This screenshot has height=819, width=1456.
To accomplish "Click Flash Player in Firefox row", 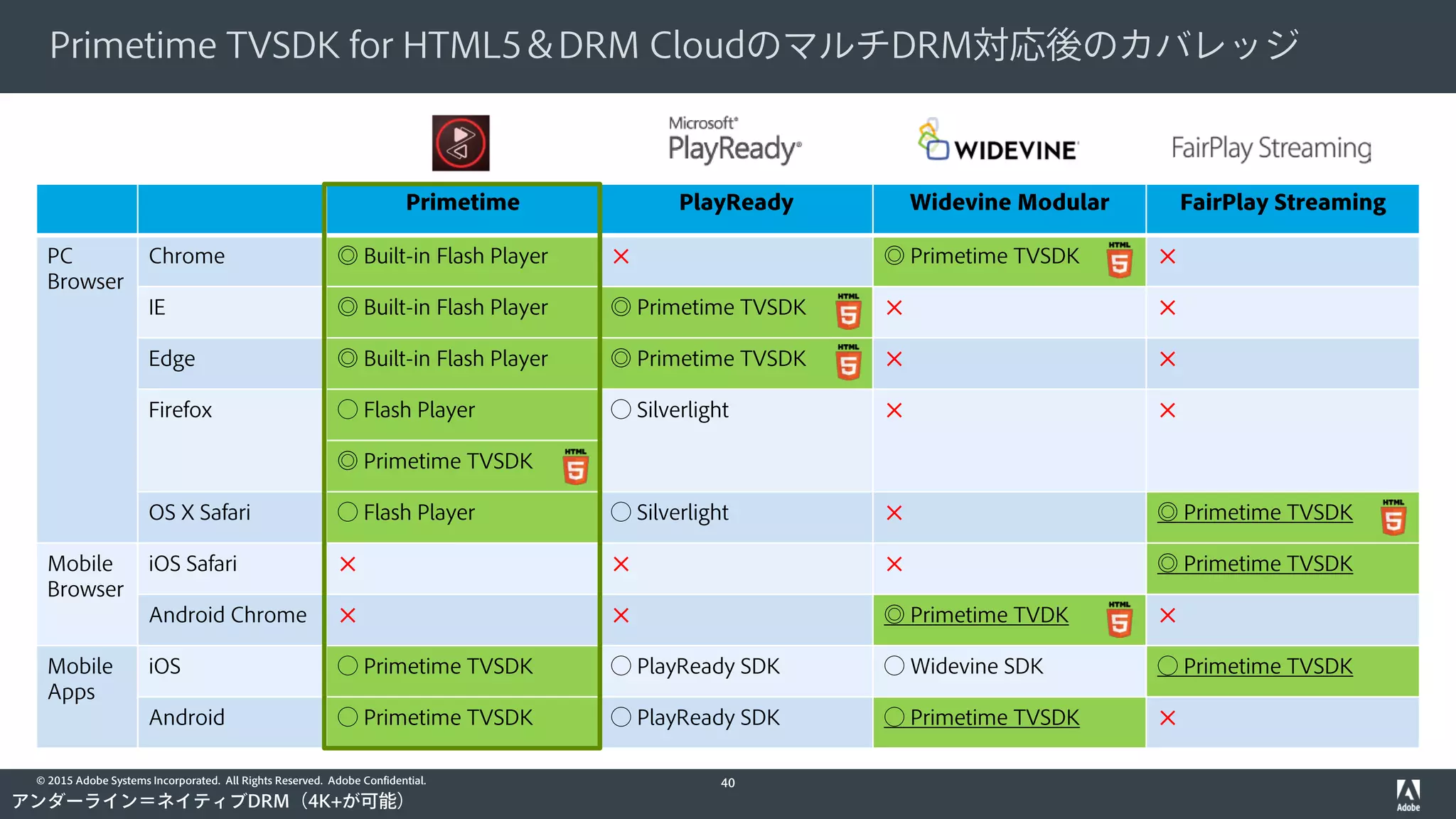I will point(419,410).
